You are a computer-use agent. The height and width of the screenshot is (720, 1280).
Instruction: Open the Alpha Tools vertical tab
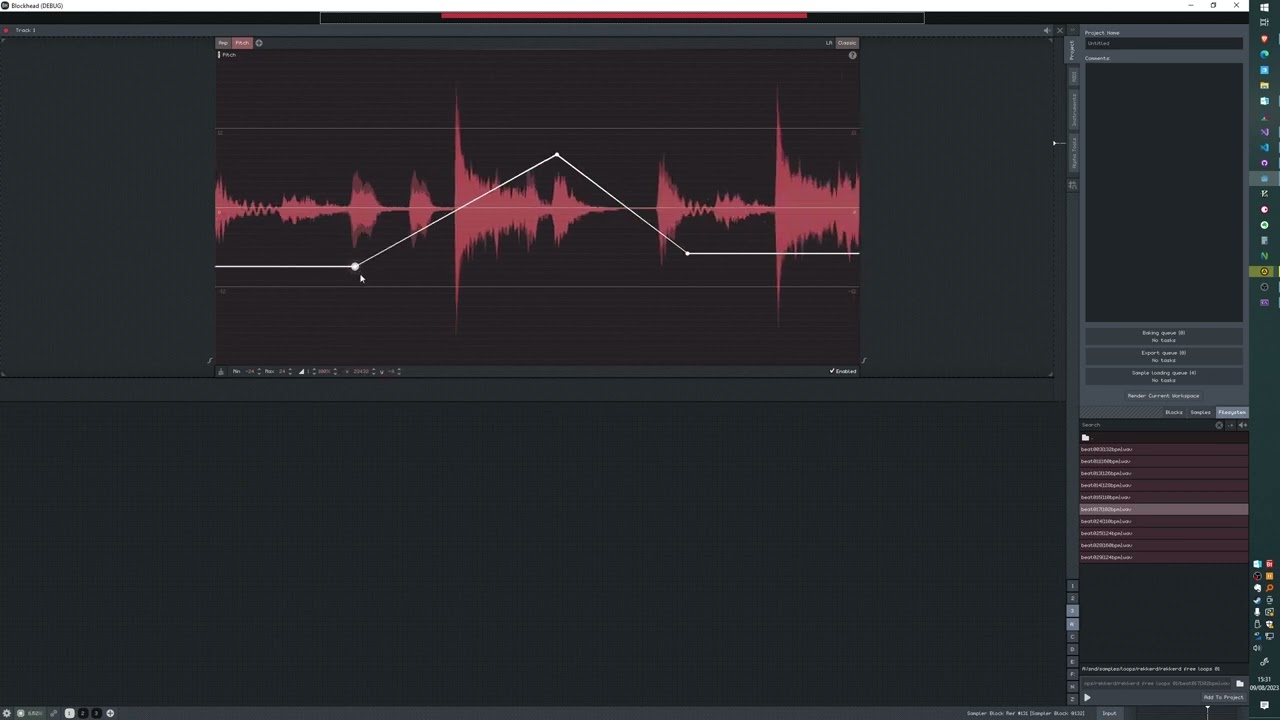point(1073,152)
